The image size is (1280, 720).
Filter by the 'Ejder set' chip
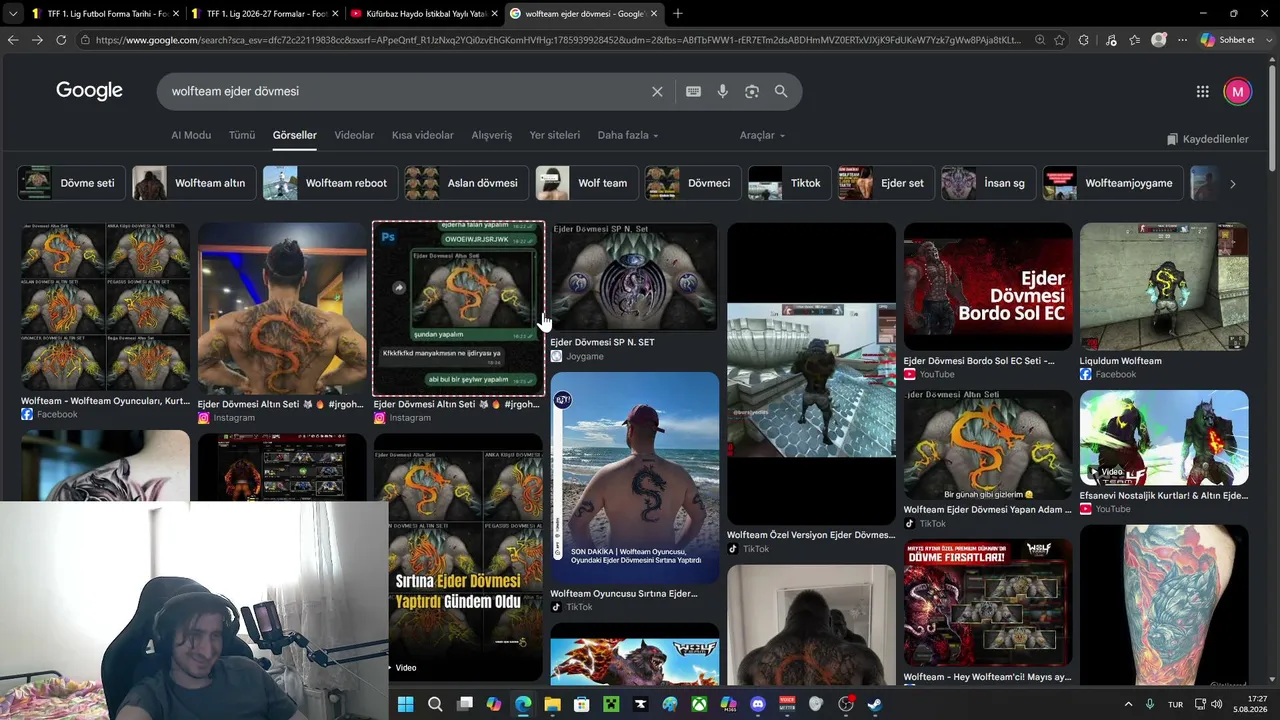coord(885,183)
